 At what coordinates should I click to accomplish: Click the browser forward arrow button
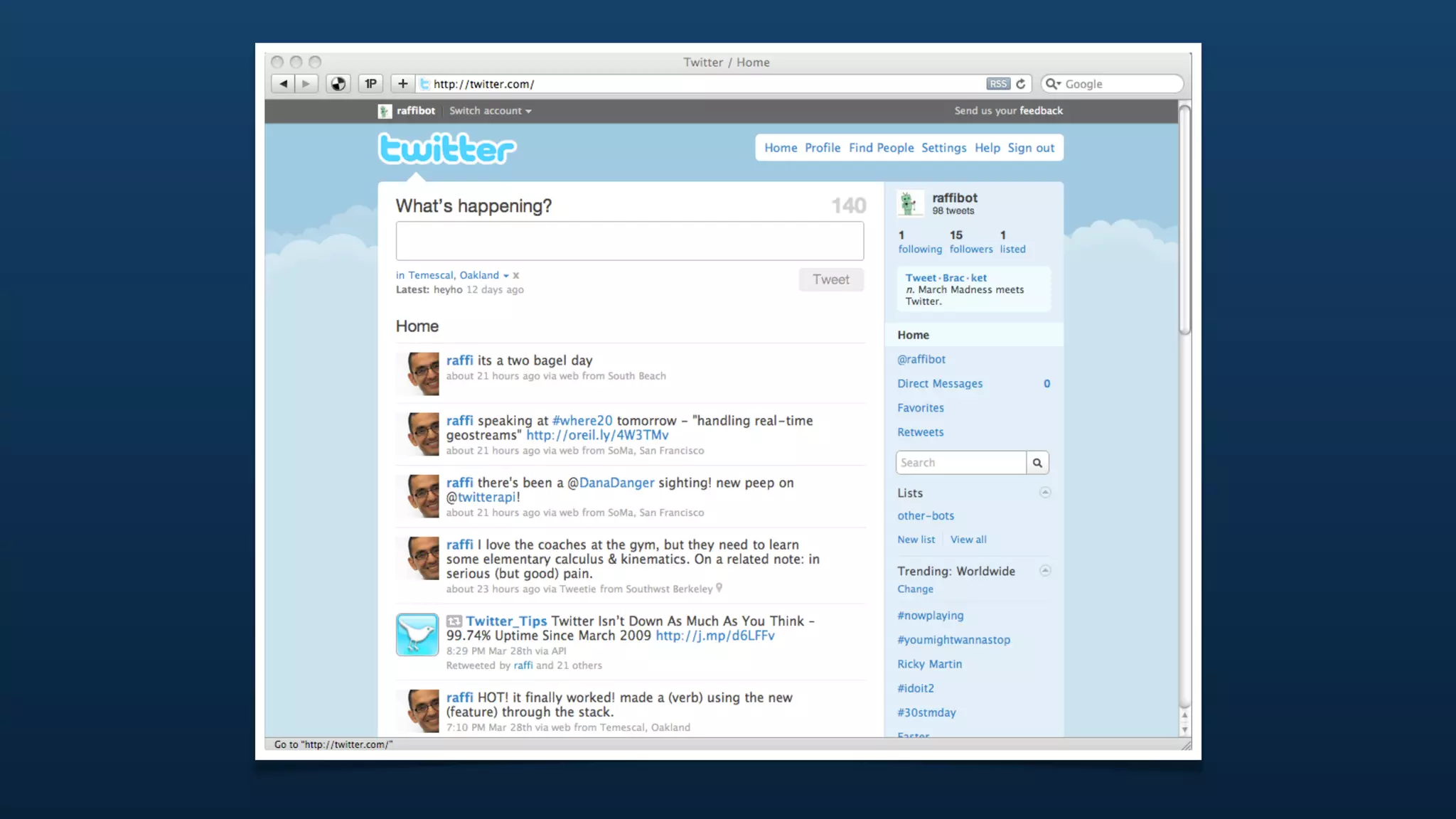tap(306, 84)
